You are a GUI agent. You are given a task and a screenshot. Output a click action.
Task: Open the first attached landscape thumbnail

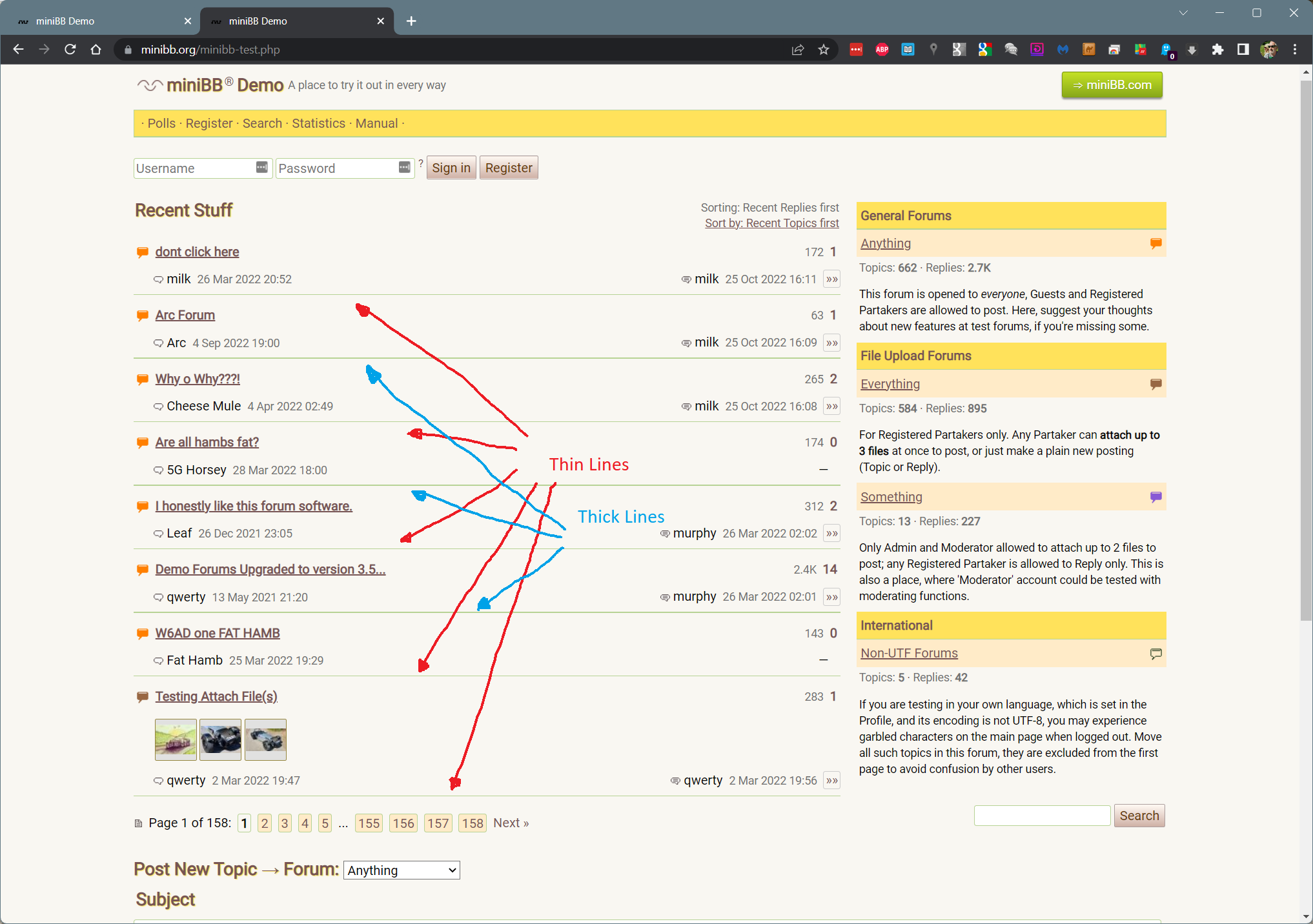[x=176, y=739]
